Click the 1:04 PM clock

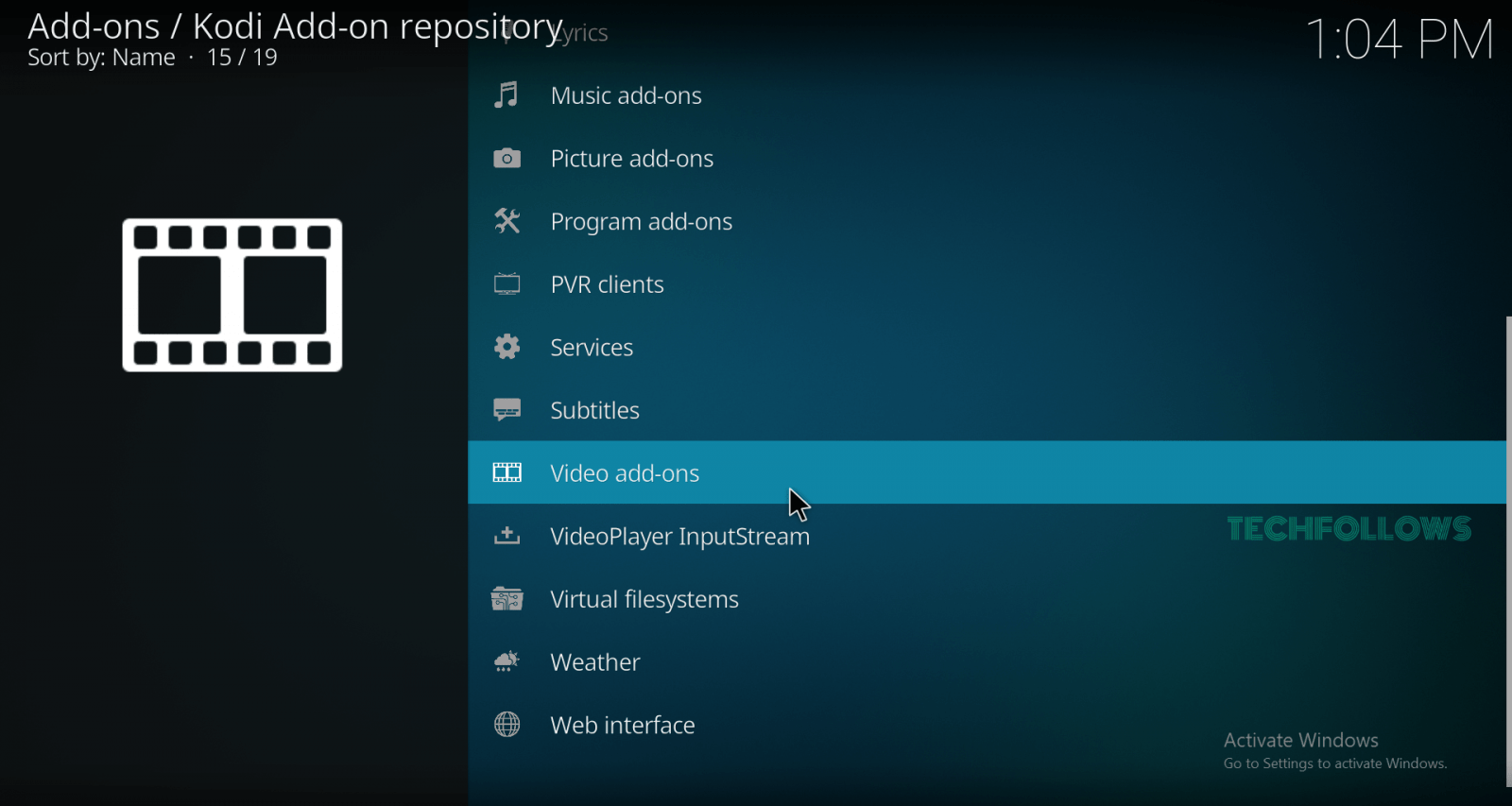pos(1399,40)
